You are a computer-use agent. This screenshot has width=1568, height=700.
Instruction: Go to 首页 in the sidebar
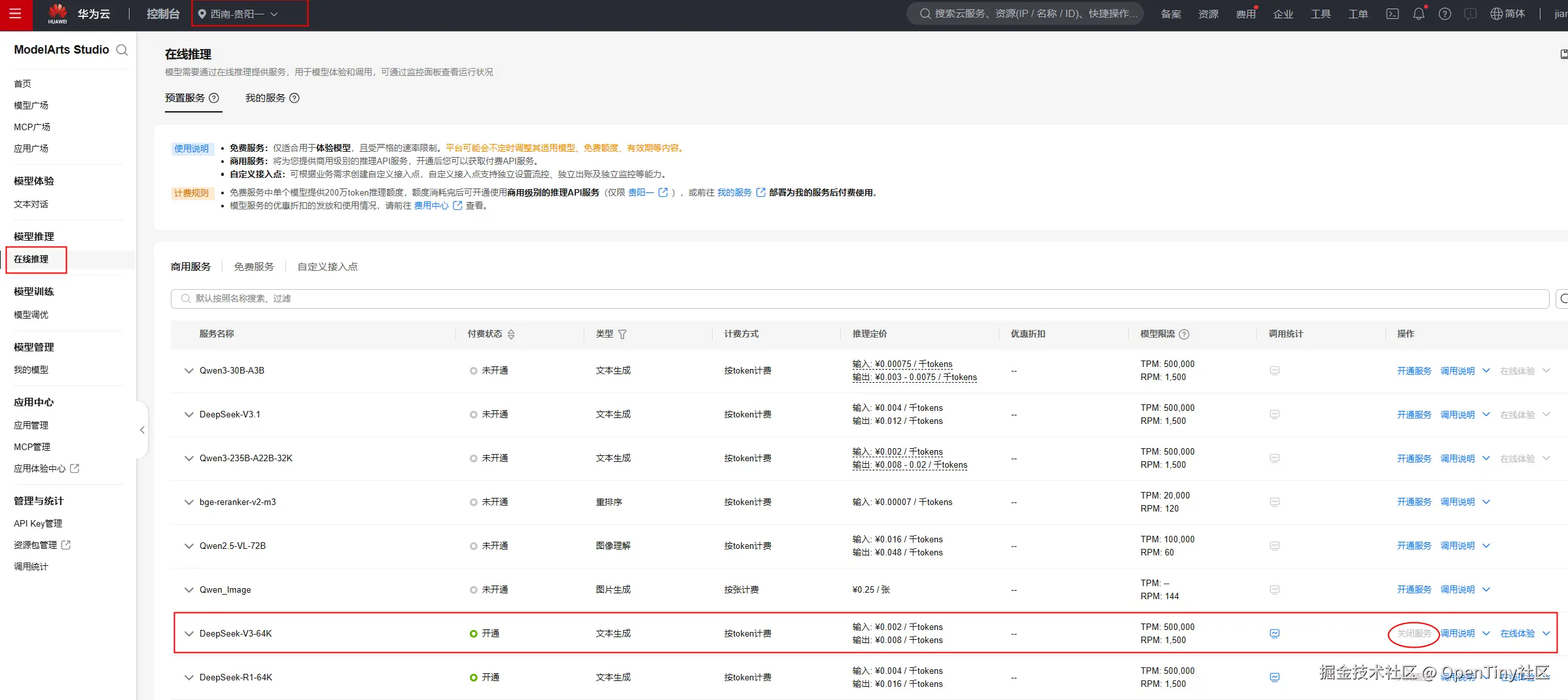[x=23, y=84]
